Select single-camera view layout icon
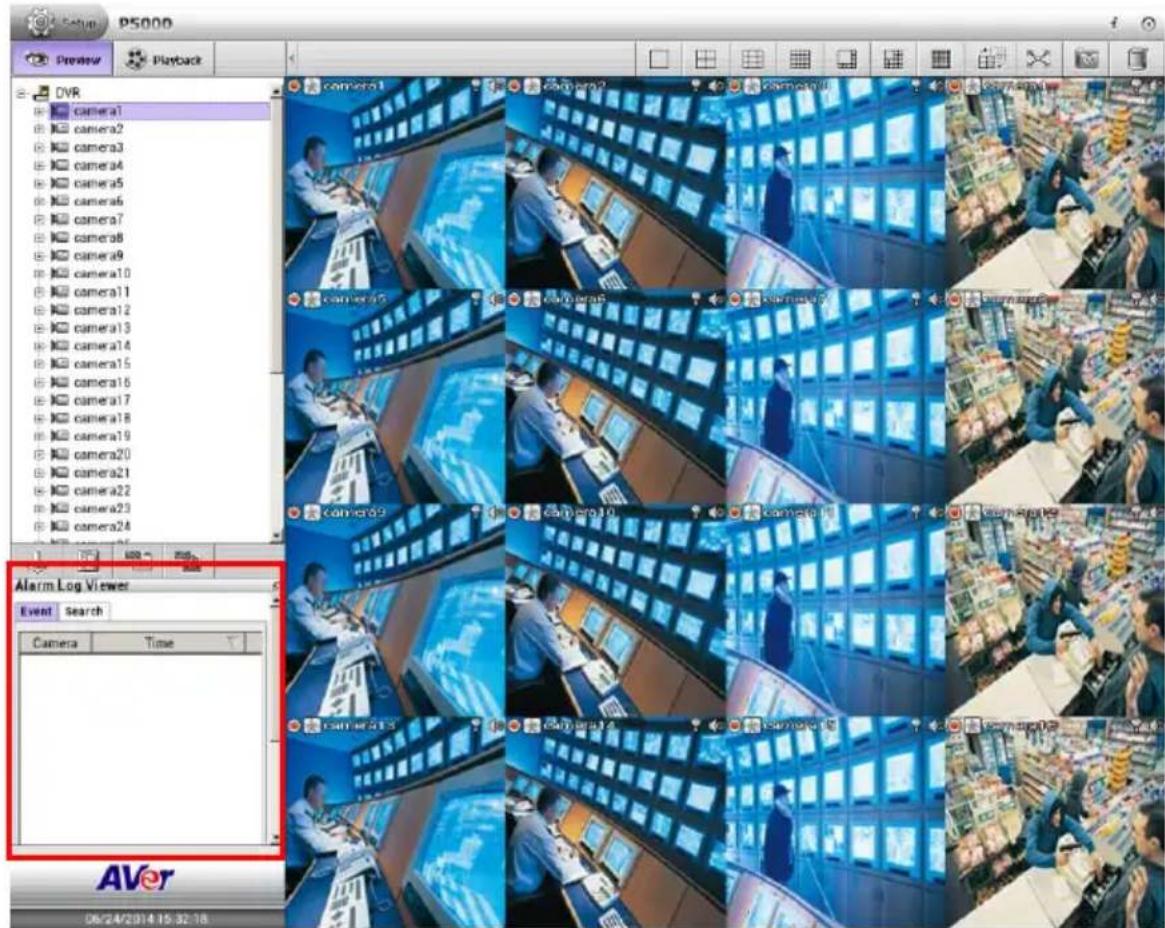The width and height of the screenshot is (1165, 928). pos(658,59)
